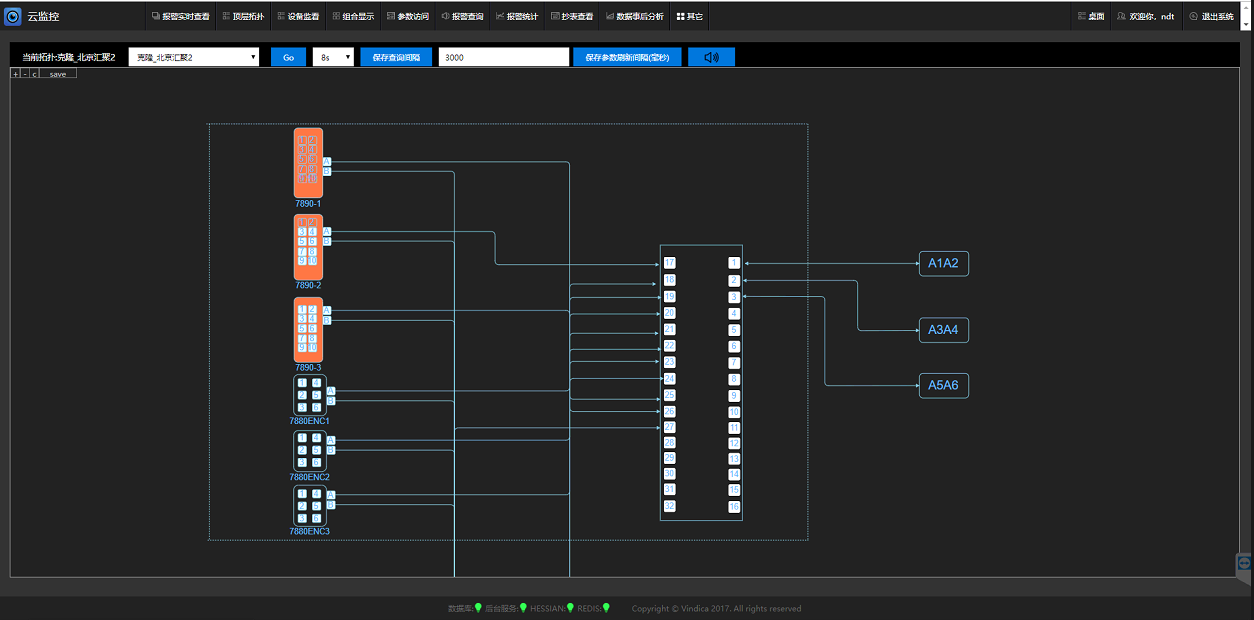Zoom in topology with the + button
1254x620 pixels.
pos(15,74)
